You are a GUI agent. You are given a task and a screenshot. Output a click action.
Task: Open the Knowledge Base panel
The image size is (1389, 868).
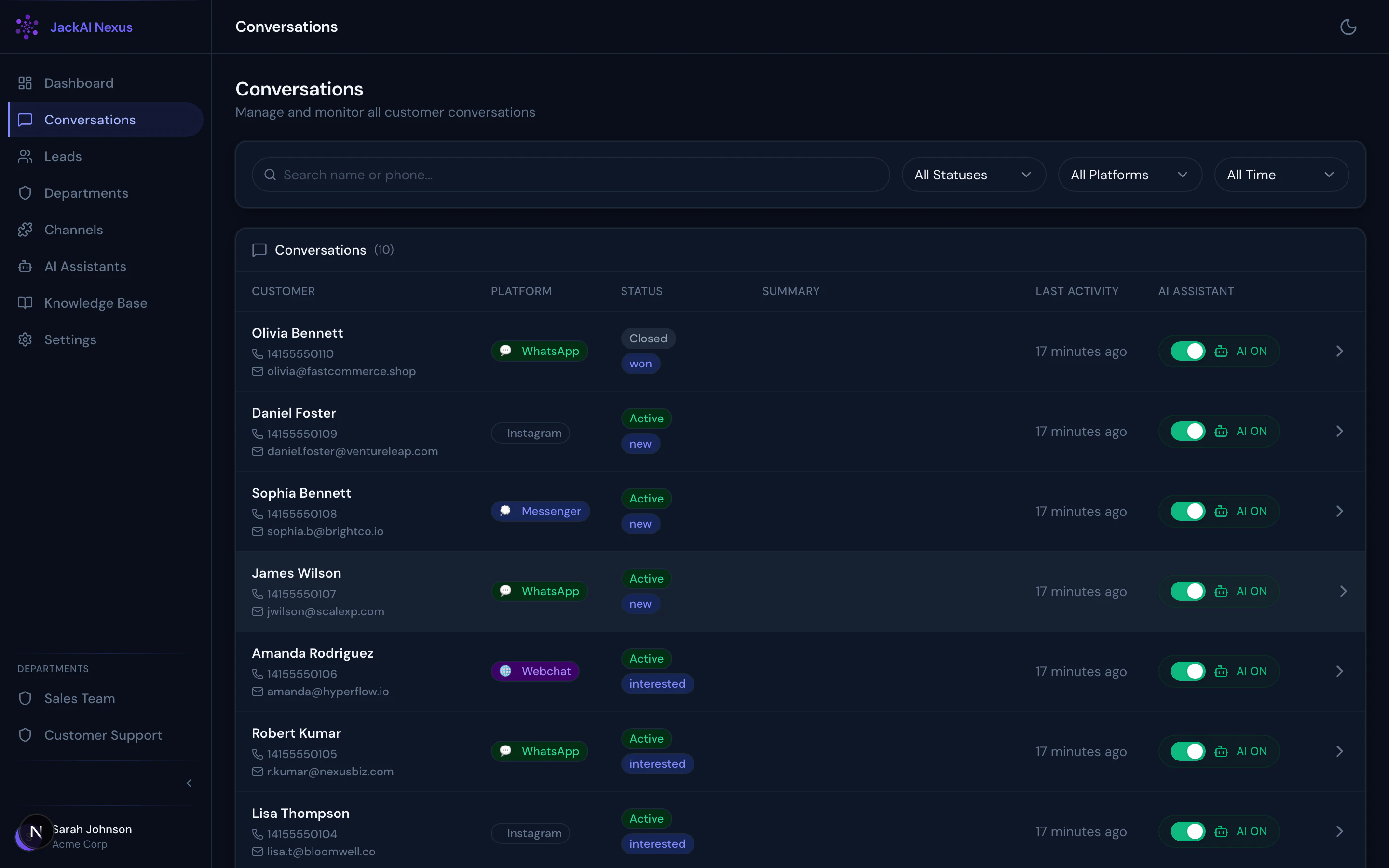click(96, 302)
